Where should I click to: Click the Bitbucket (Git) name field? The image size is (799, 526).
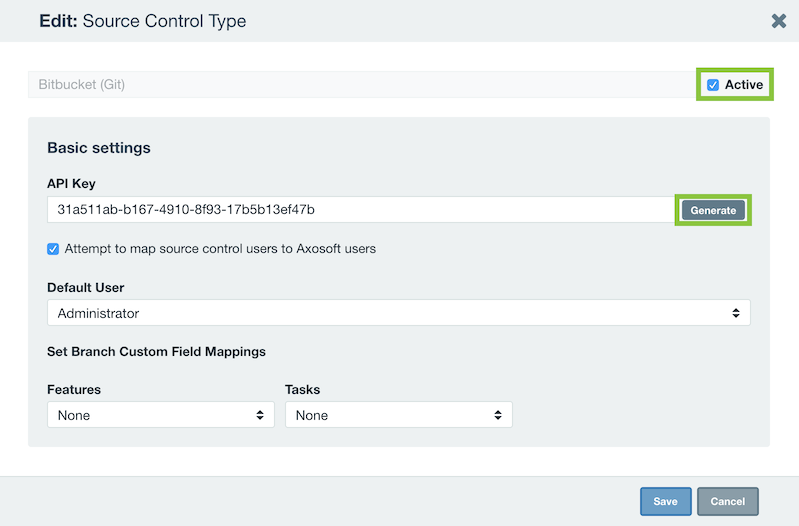tap(362, 84)
